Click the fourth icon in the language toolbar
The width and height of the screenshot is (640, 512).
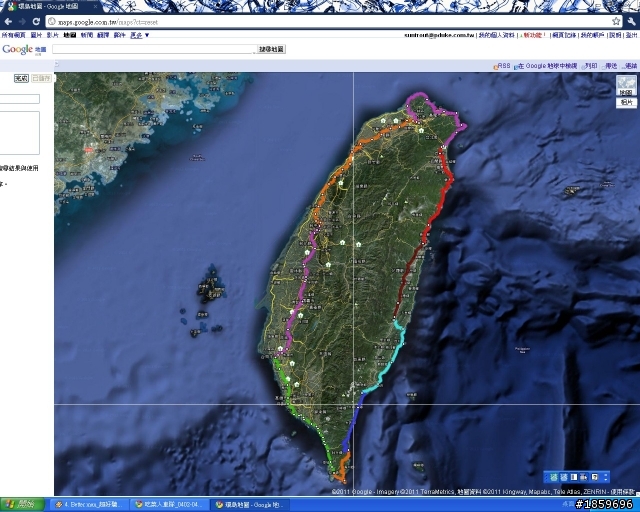pos(584,477)
